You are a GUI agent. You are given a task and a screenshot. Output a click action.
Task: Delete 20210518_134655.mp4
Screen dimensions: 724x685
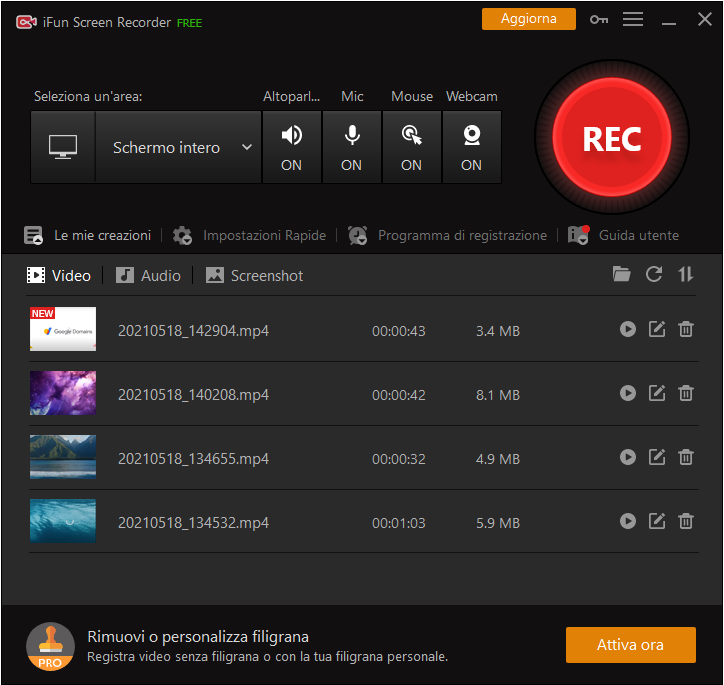point(686,457)
